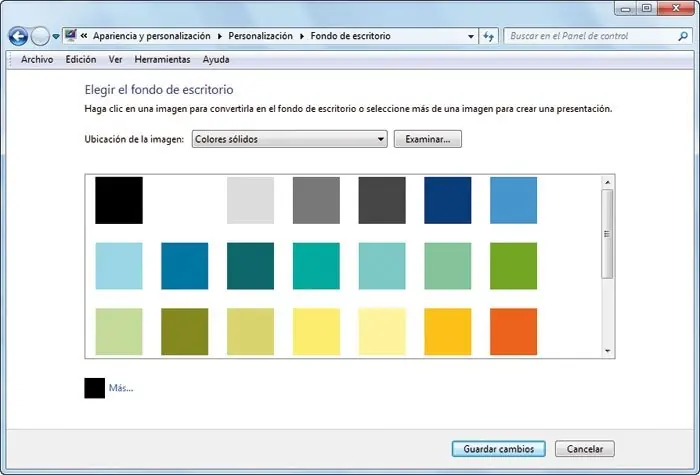Image resolution: width=700 pixels, height=475 pixels.
Task: Open the address bar history dropdown arrow
Action: [x=471, y=37]
